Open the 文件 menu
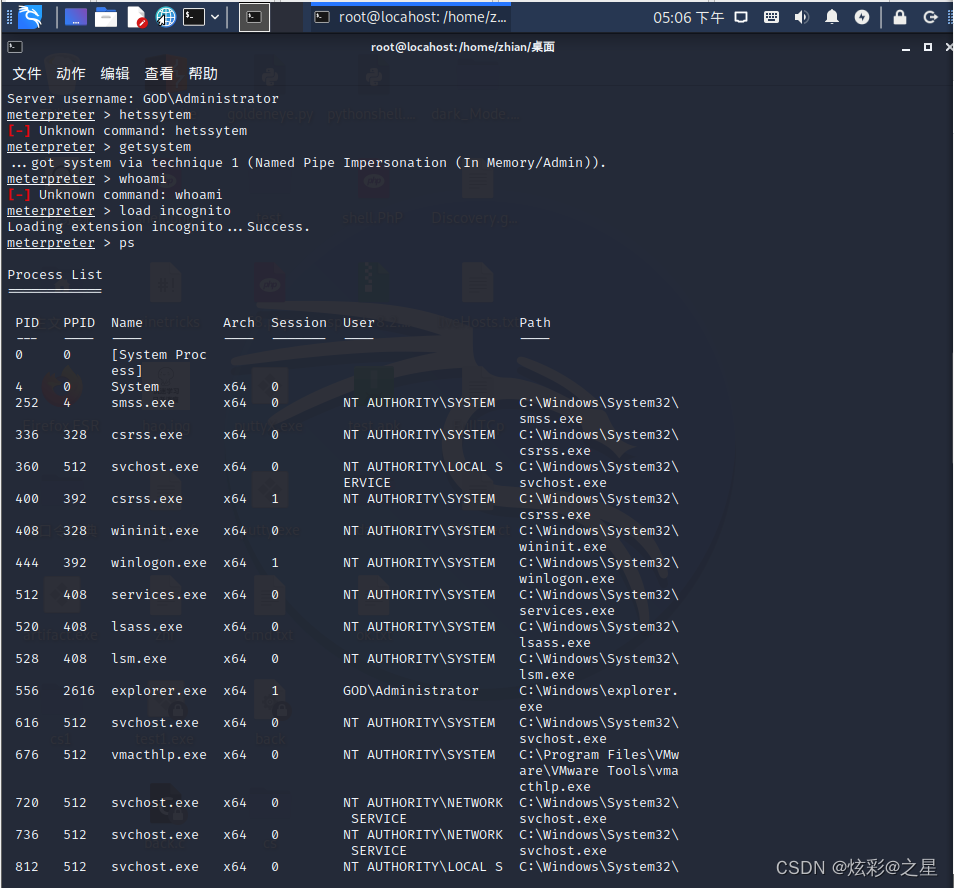Viewport: 954px width, 888px height. tap(27, 74)
